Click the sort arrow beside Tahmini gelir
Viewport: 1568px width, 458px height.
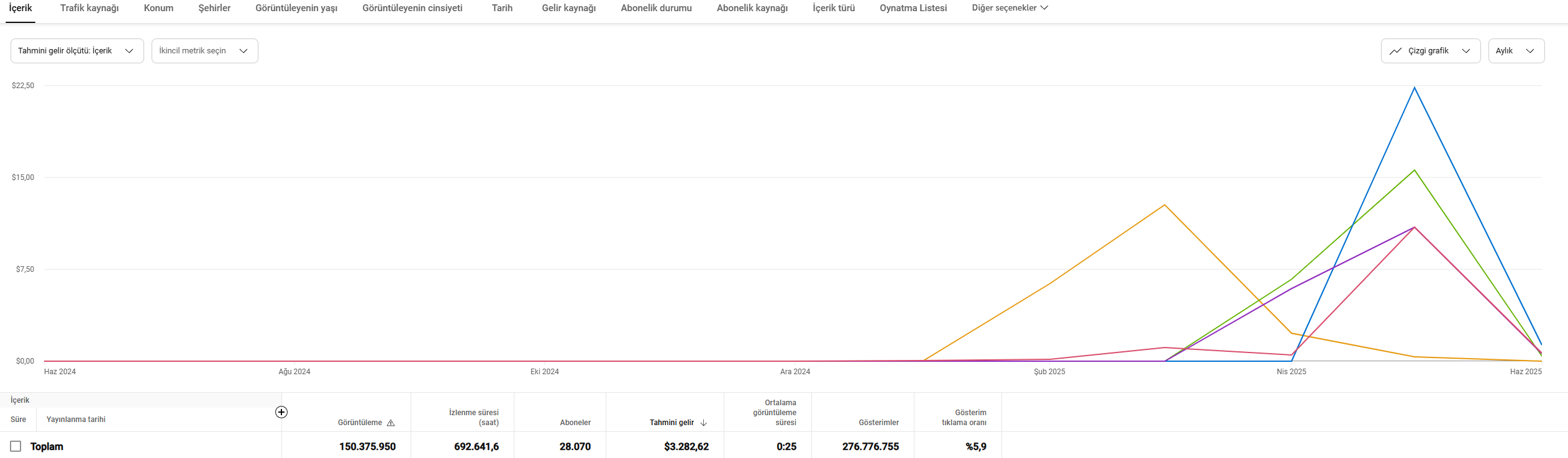point(704,423)
